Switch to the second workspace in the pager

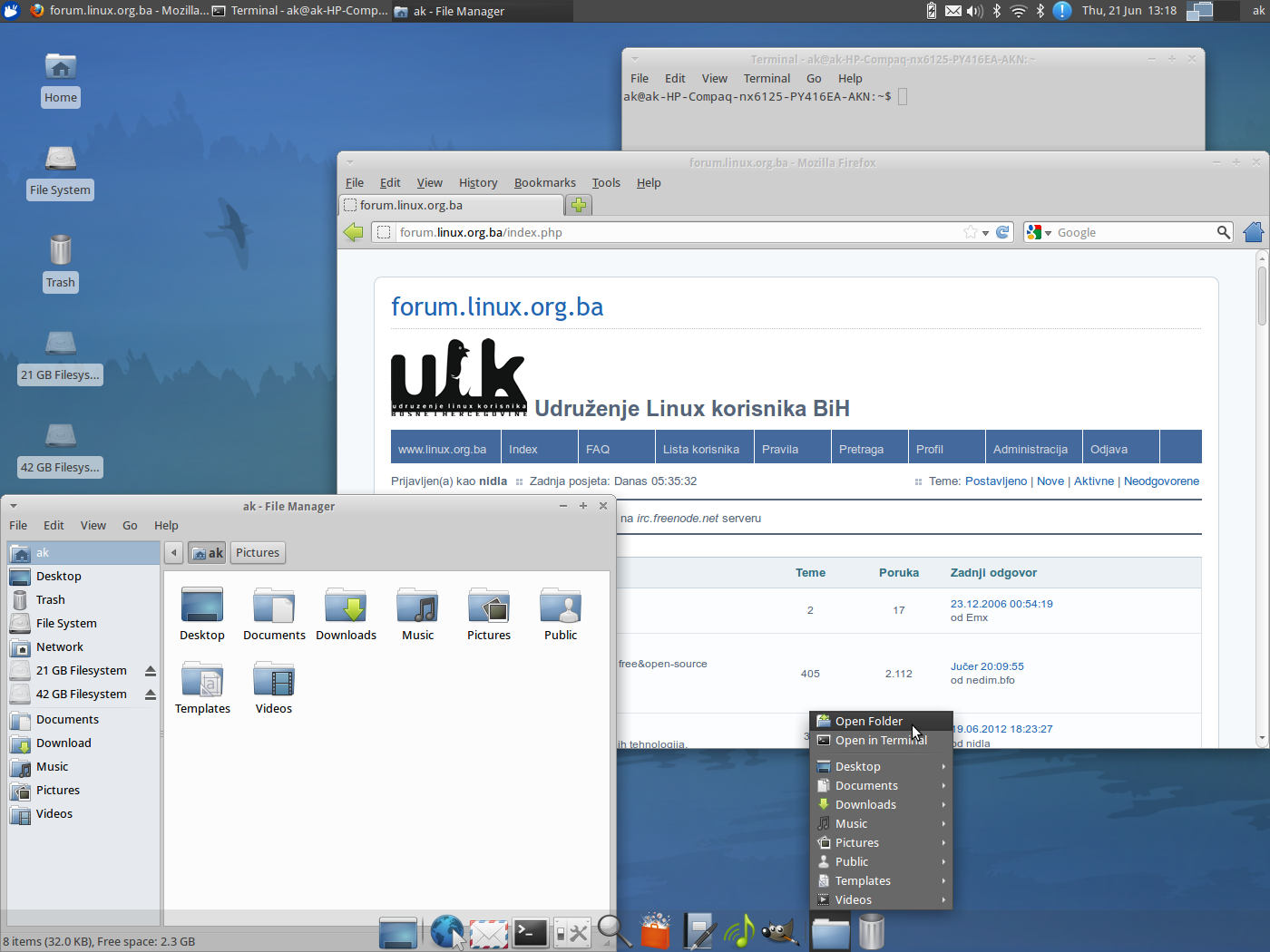pyautogui.click(x=1226, y=11)
